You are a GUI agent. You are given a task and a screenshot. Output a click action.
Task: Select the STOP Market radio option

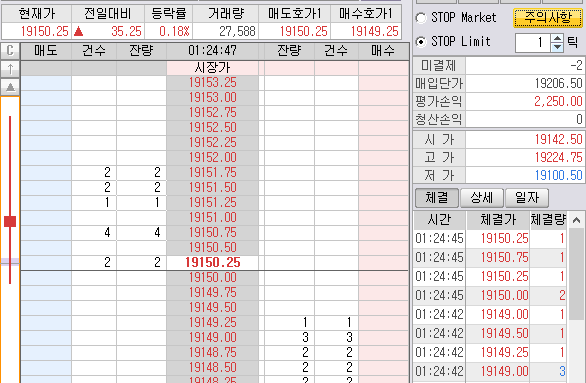(x=421, y=18)
